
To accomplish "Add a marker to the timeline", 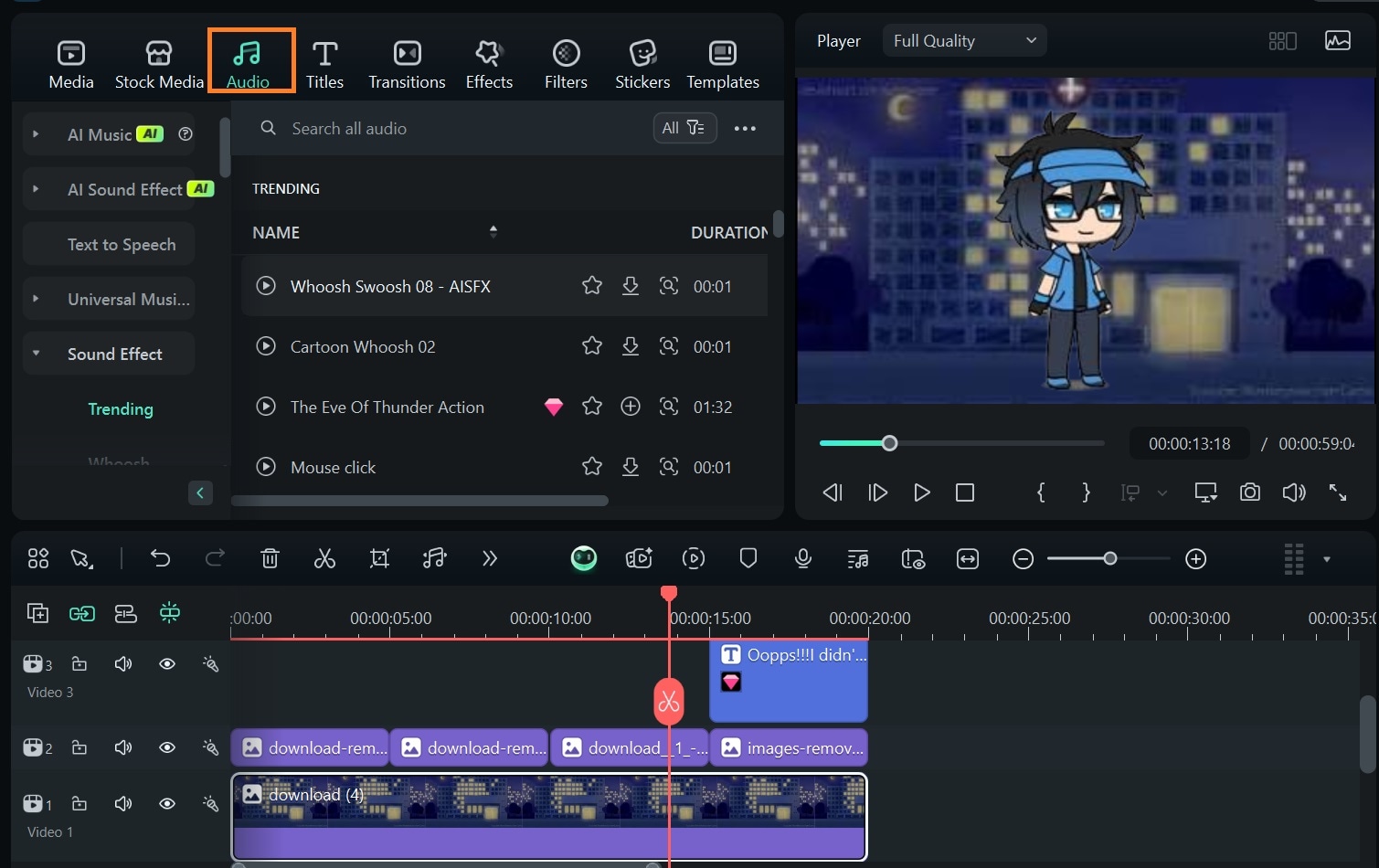I will pos(748,558).
